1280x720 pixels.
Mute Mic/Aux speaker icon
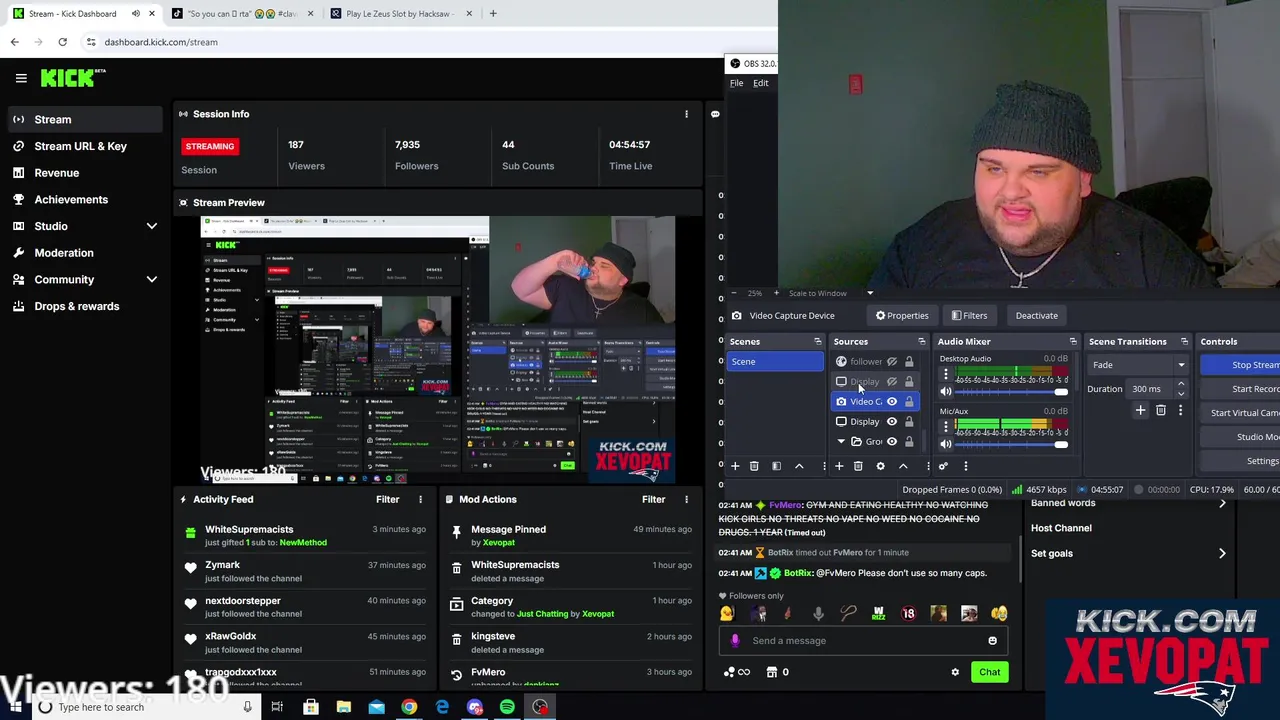pyautogui.click(x=946, y=444)
